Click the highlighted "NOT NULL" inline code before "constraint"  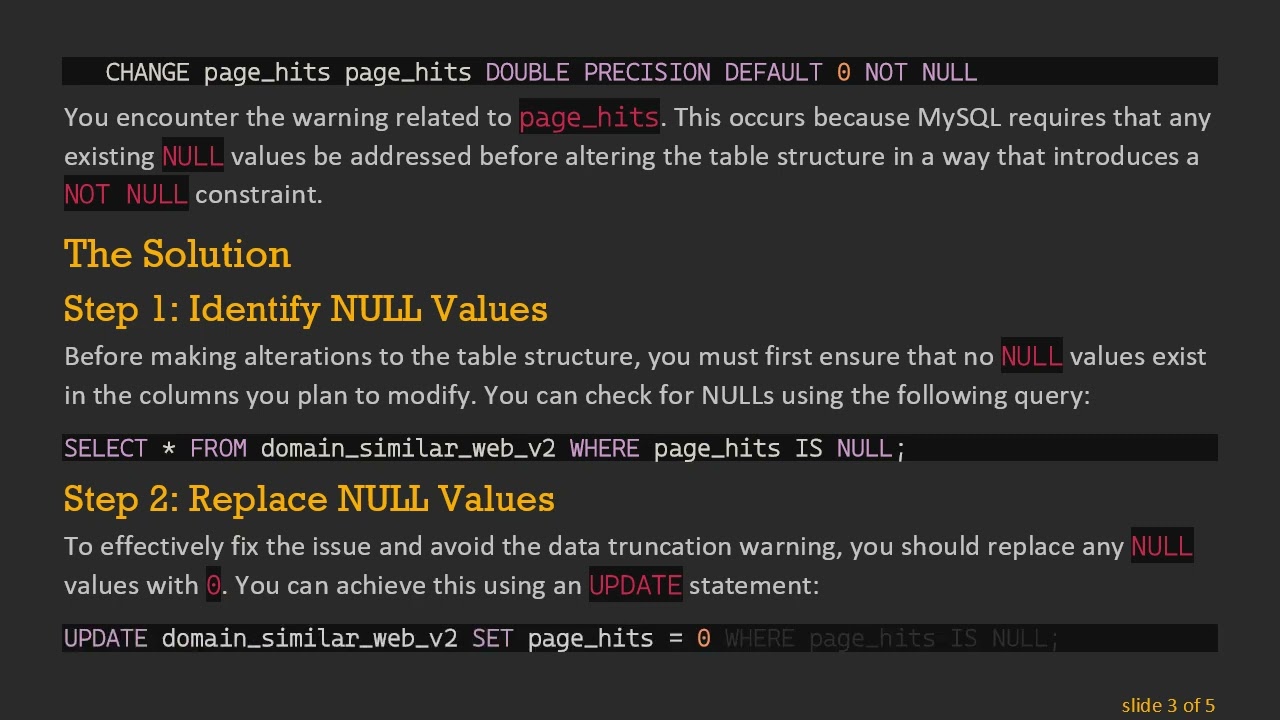pyautogui.click(x=126, y=195)
